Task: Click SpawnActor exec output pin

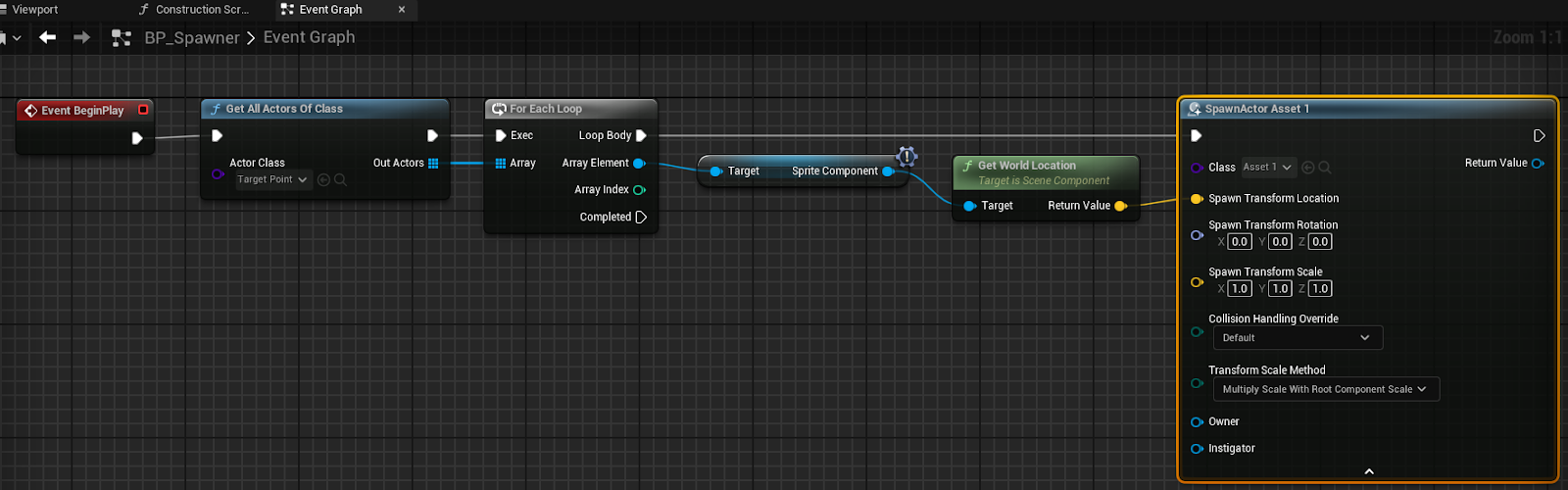Action: click(x=1540, y=135)
